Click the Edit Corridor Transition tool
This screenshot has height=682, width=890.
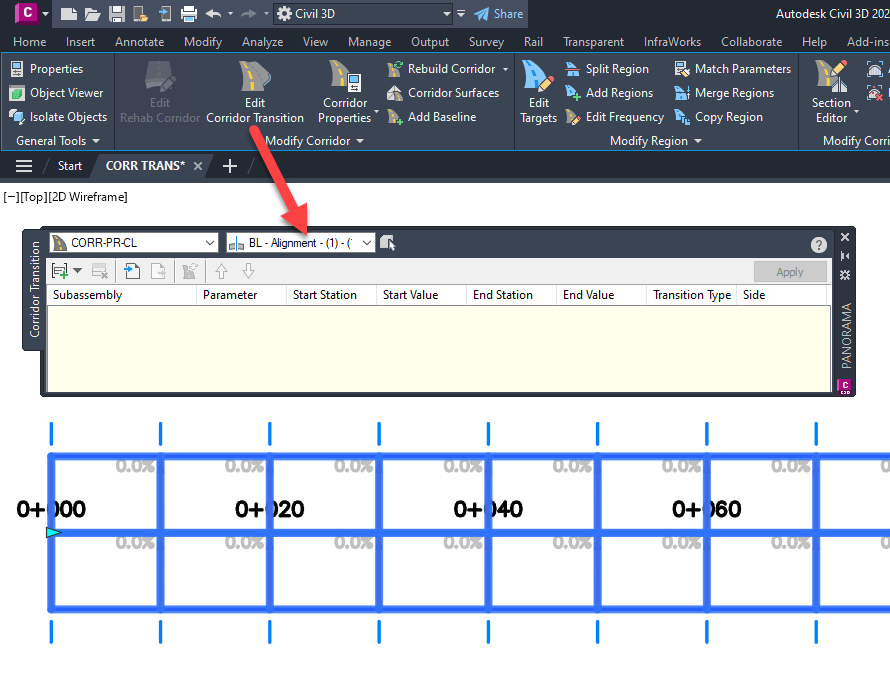[255, 92]
